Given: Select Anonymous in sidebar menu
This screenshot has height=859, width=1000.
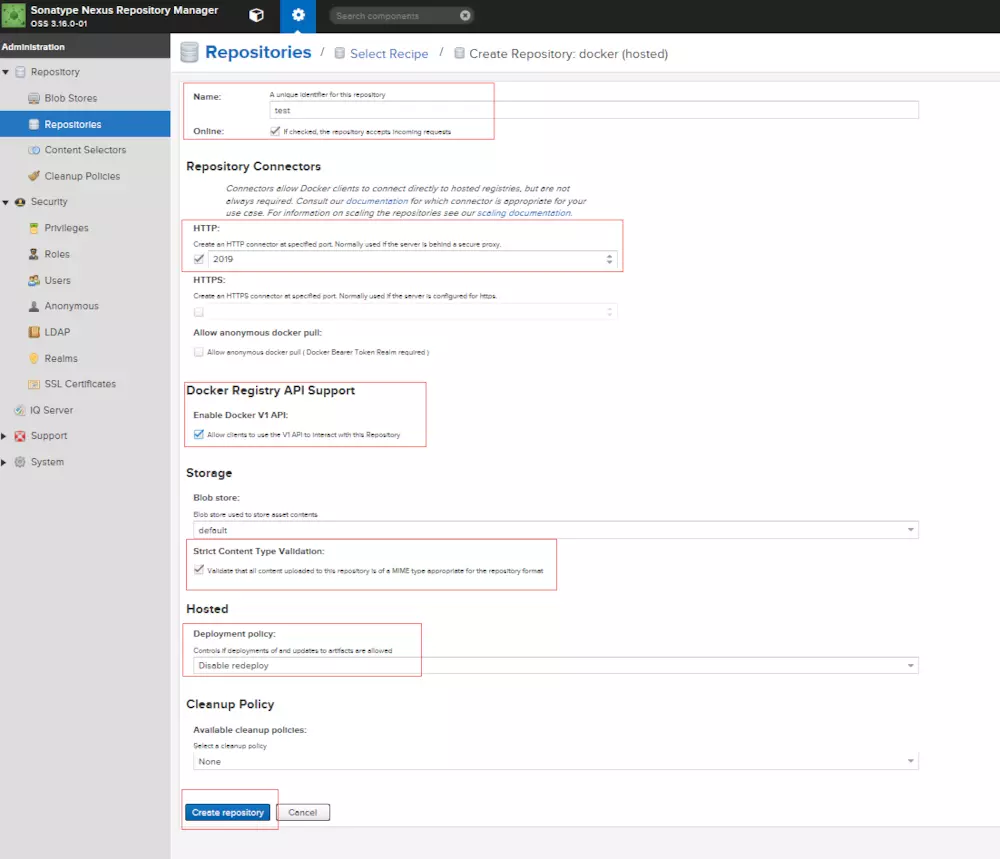Looking at the screenshot, I should (71, 306).
